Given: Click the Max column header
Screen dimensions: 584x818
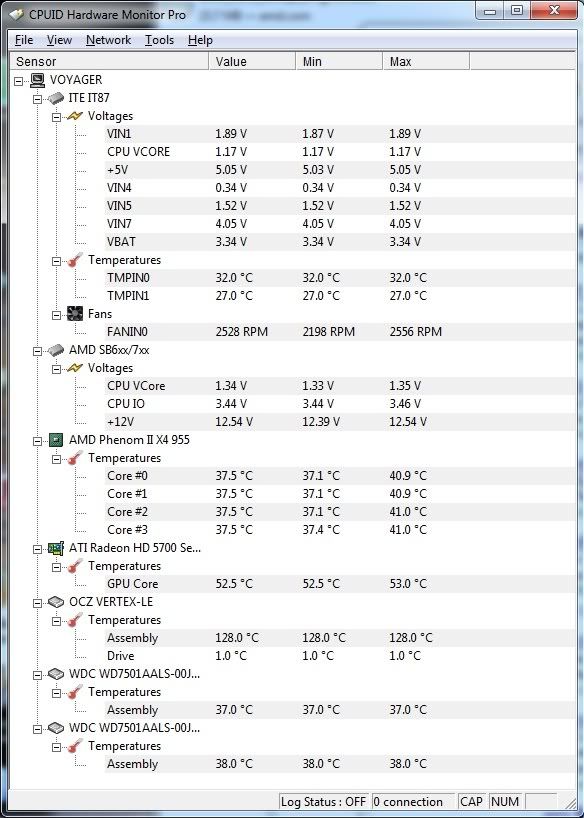Looking at the screenshot, I should 426,61.
